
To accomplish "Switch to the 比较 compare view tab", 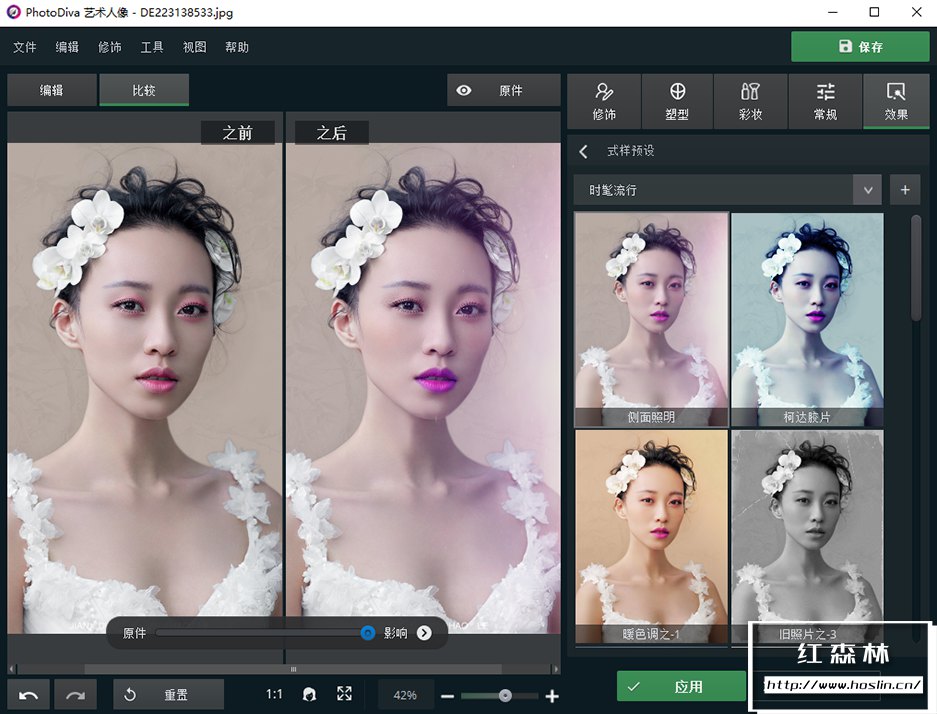I will [x=144, y=90].
